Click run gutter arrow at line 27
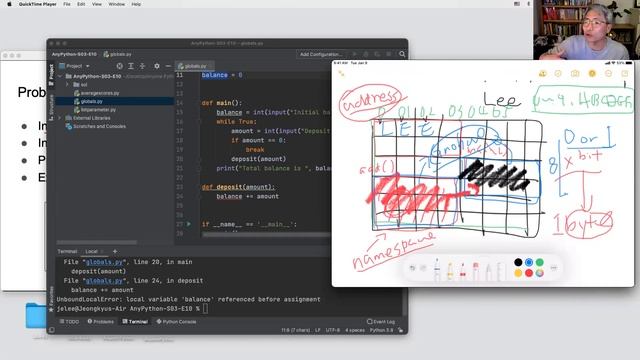This screenshot has width=640, height=360. click(189, 224)
